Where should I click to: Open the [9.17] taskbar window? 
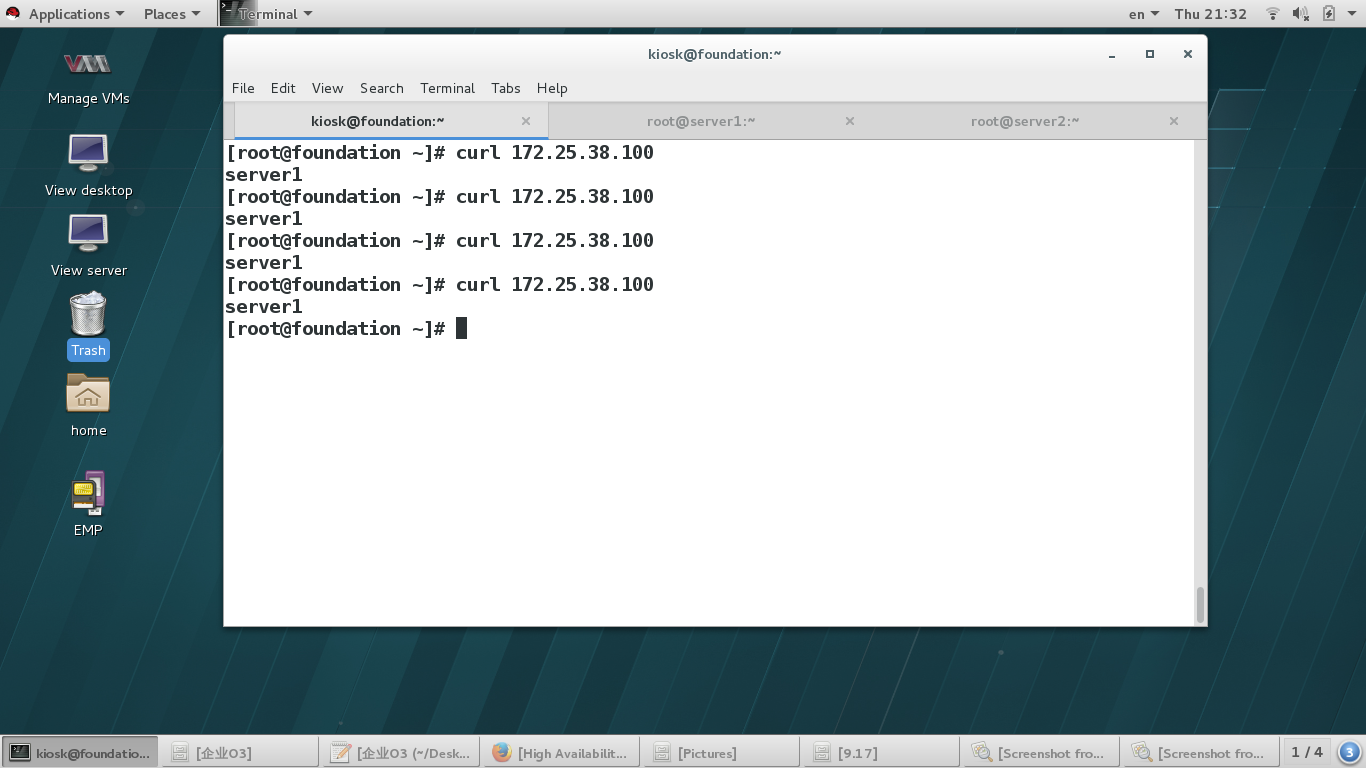tap(880, 753)
